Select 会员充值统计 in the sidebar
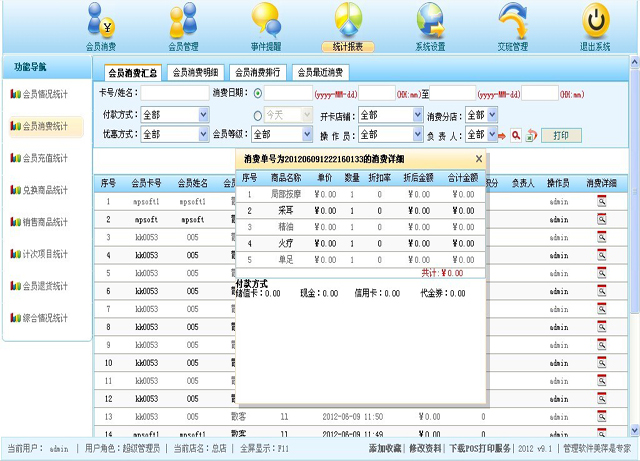The image size is (640, 461). pyautogui.click(x=45, y=158)
